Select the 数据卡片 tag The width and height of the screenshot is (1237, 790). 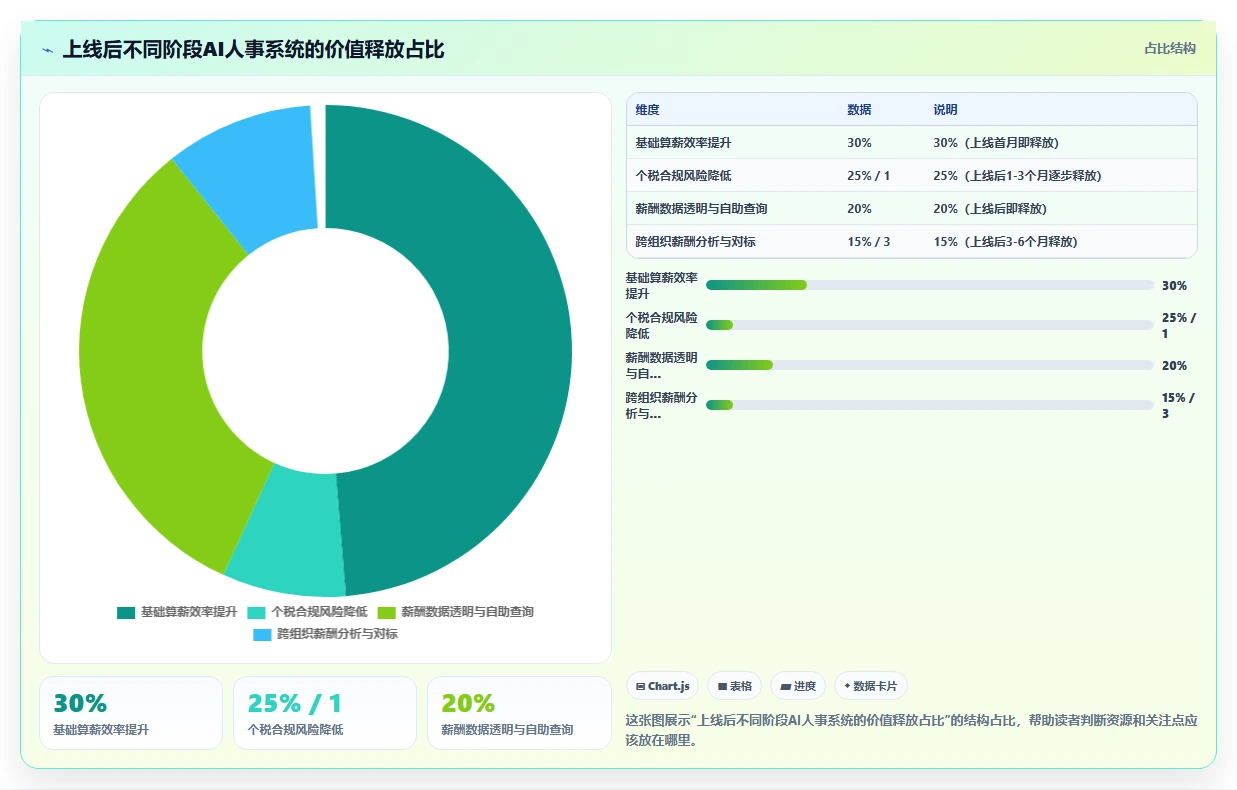pos(871,686)
